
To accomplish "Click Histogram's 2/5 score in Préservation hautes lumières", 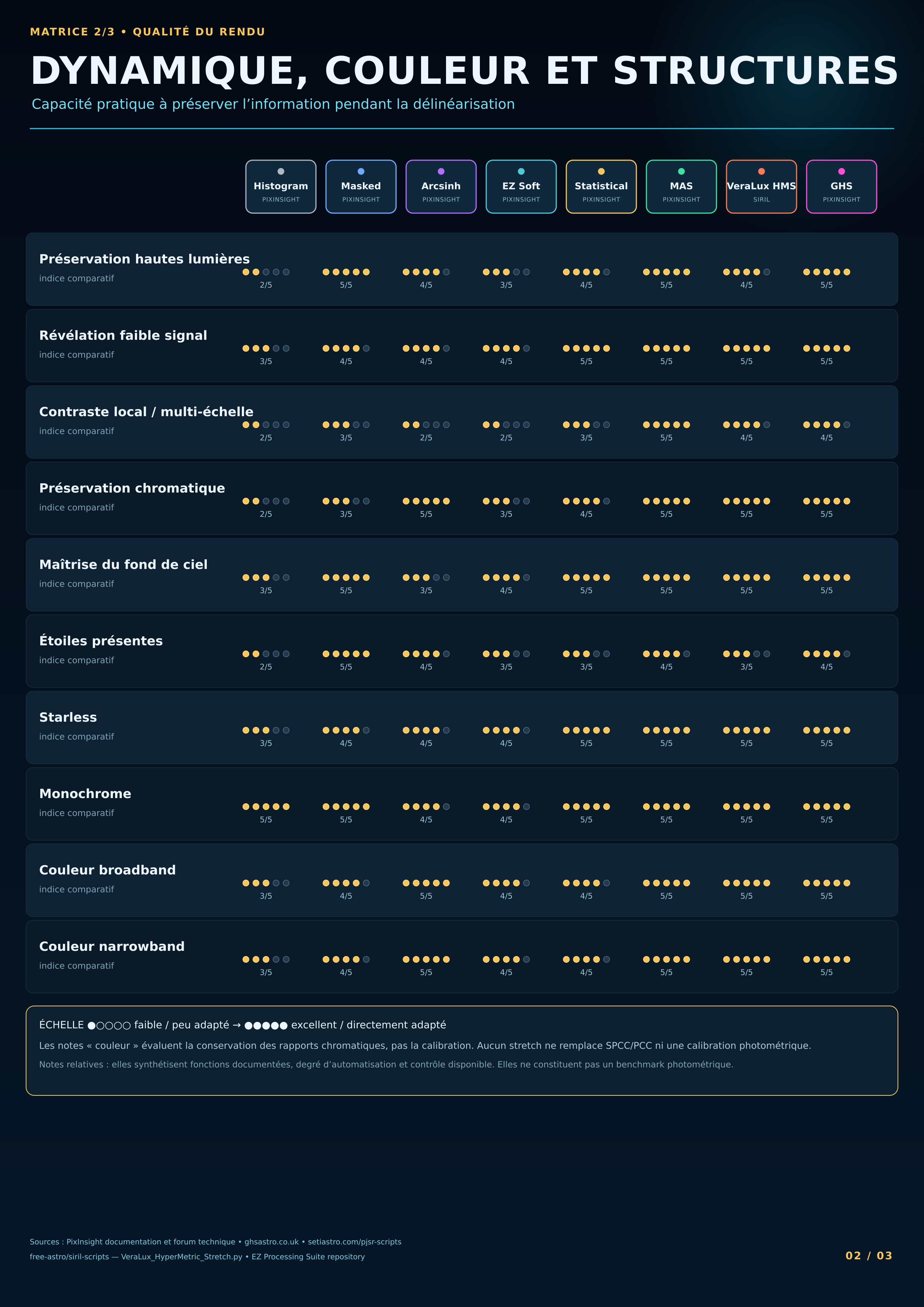I will [266, 285].
